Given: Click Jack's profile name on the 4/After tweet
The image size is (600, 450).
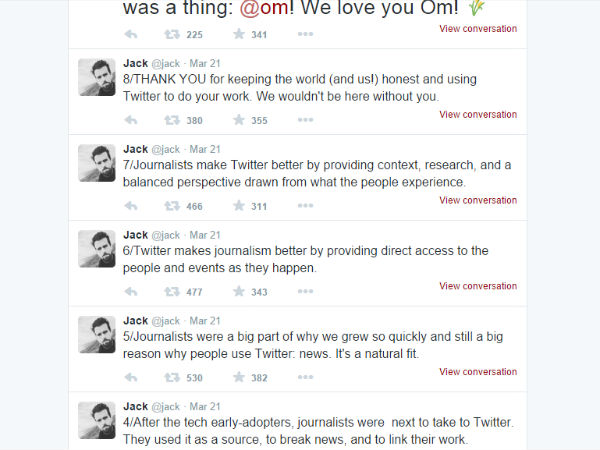Looking at the screenshot, I should (x=135, y=407).
